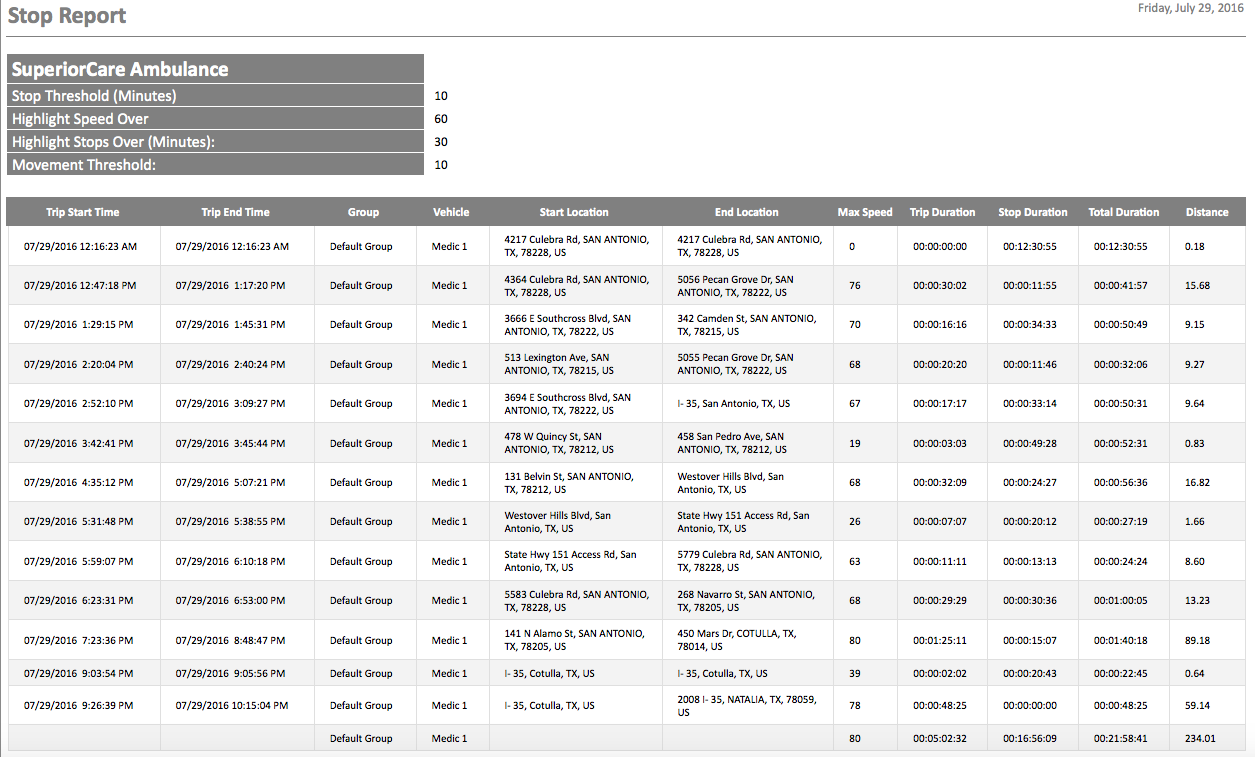Image resolution: width=1255 pixels, height=757 pixels.
Task: Click the SuperiorCare Ambulance heading
Action: tap(120, 69)
